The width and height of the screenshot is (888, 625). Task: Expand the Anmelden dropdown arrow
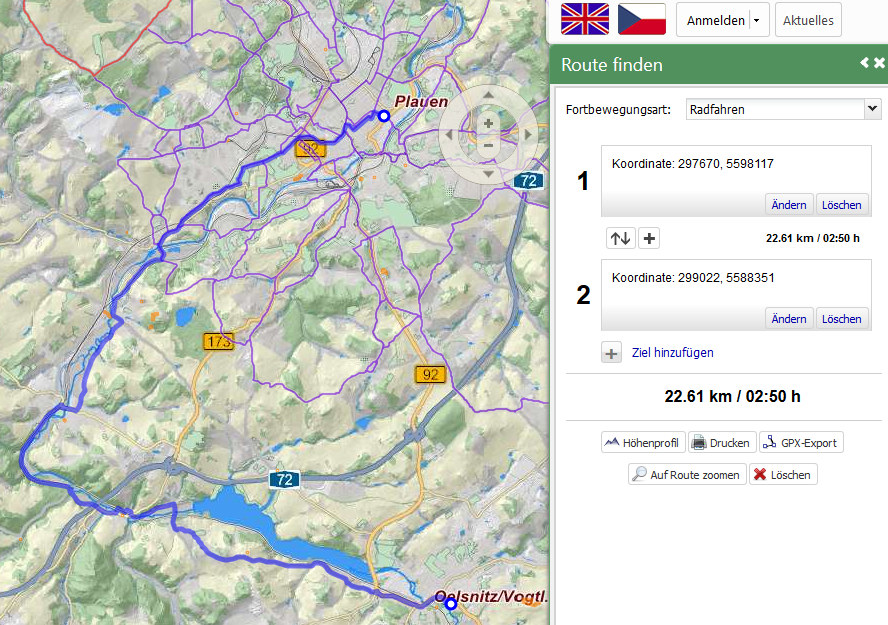point(757,20)
